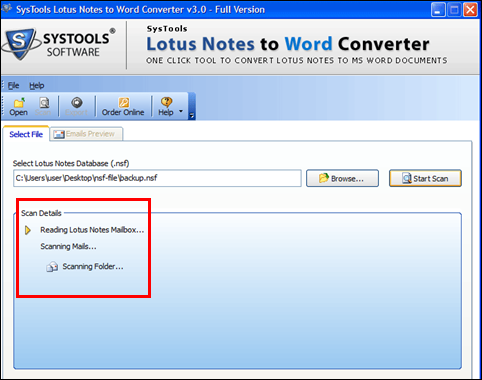Click the Help question-mark toolbar icon
This screenshot has width=482, height=380.
[x=166, y=107]
